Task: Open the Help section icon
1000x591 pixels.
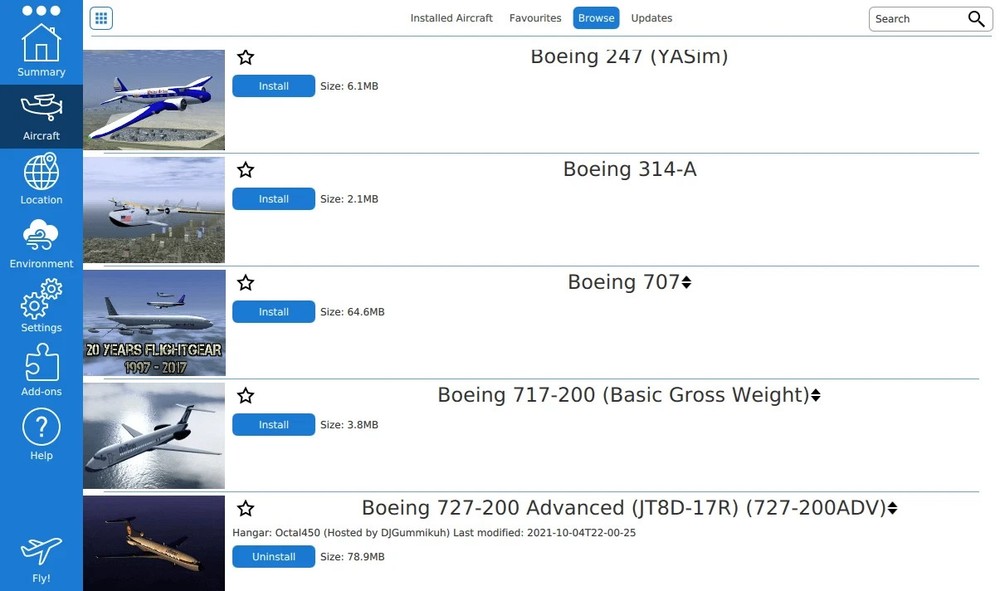Action: point(41,428)
